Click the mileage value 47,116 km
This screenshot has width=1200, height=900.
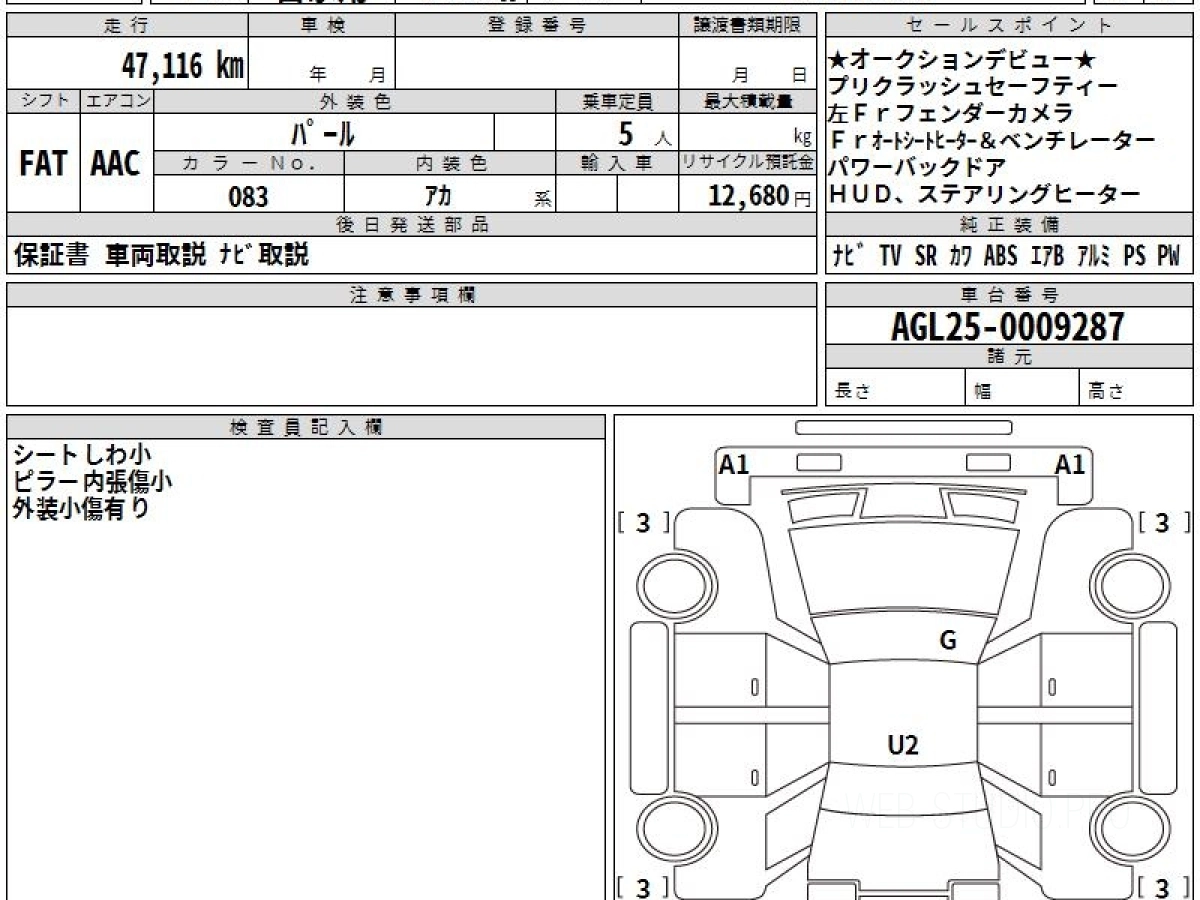tap(182, 66)
